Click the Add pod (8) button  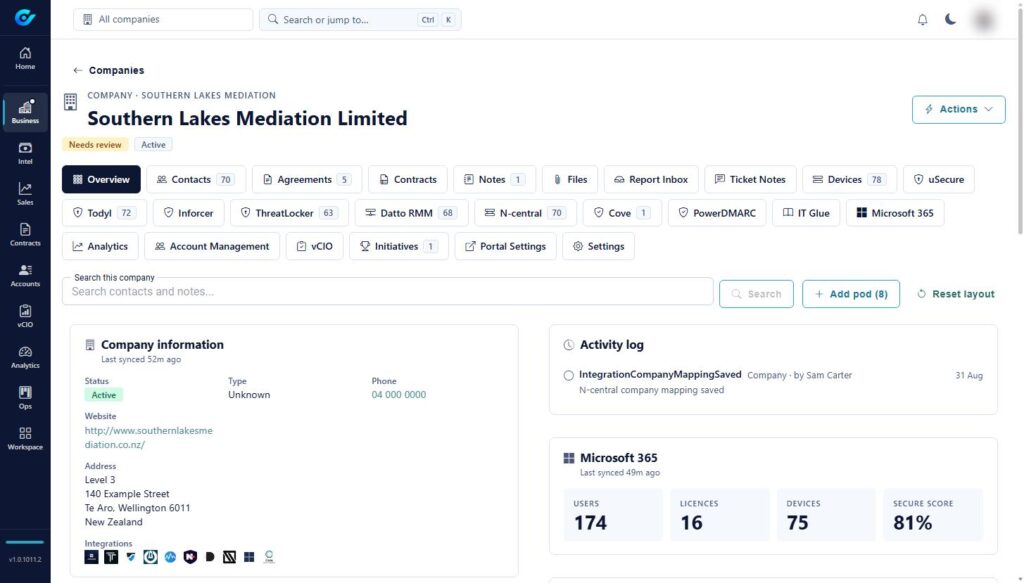pos(851,294)
